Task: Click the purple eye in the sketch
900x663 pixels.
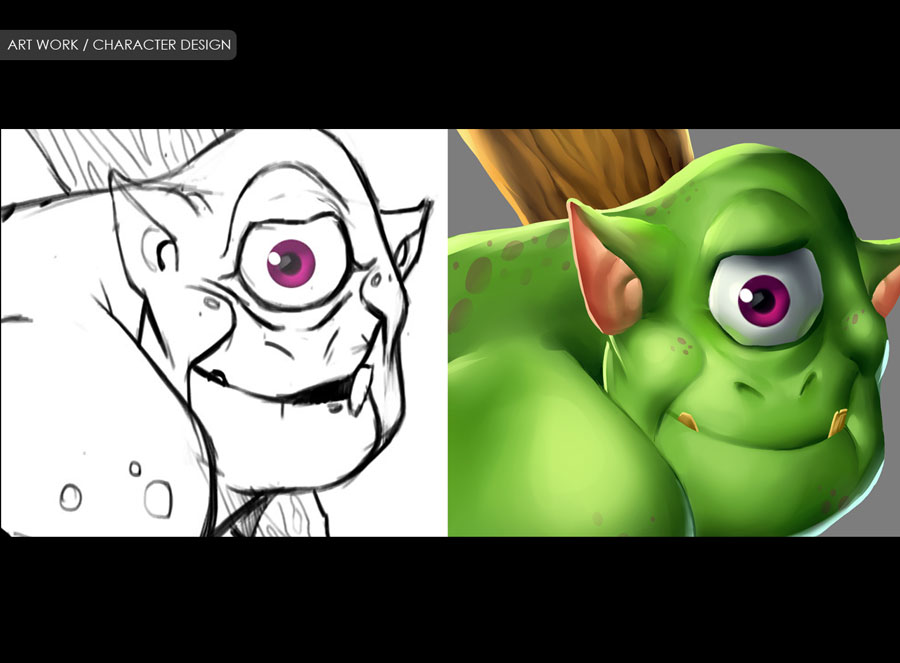Action: (x=290, y=263)
